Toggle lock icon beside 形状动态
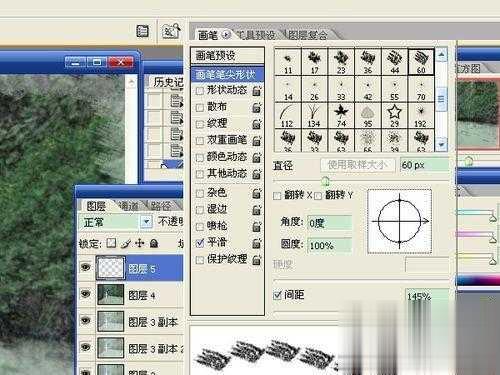The height and width of the screenshot is (375, 500). (256, 91)
